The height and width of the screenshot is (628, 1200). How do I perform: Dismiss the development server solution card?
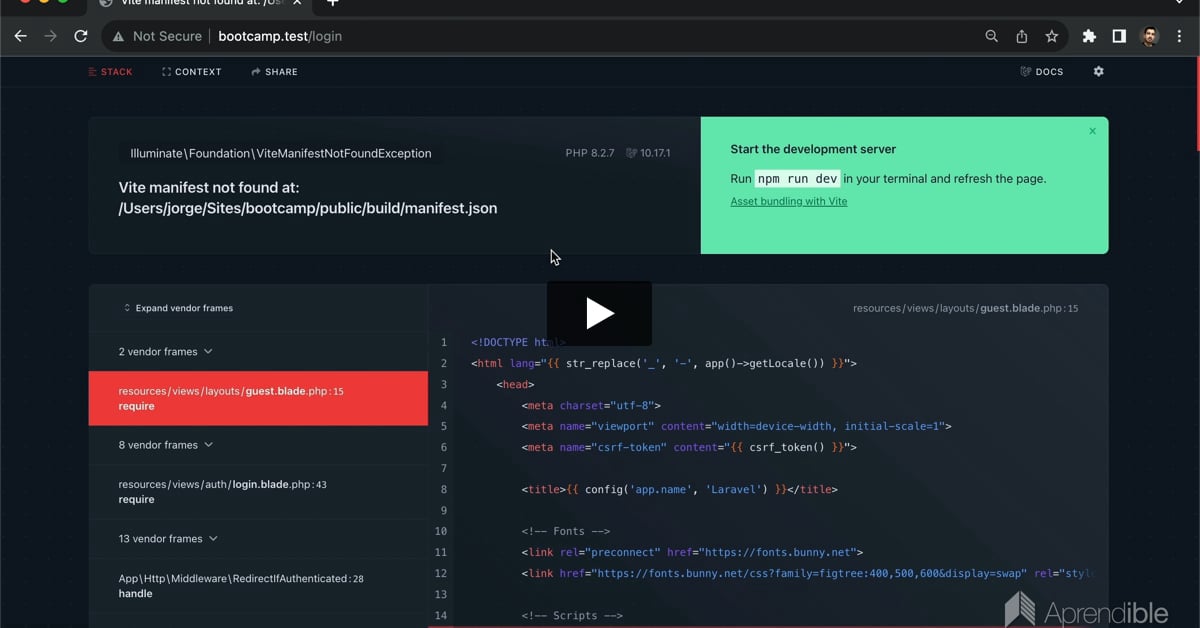(1092, 131)
